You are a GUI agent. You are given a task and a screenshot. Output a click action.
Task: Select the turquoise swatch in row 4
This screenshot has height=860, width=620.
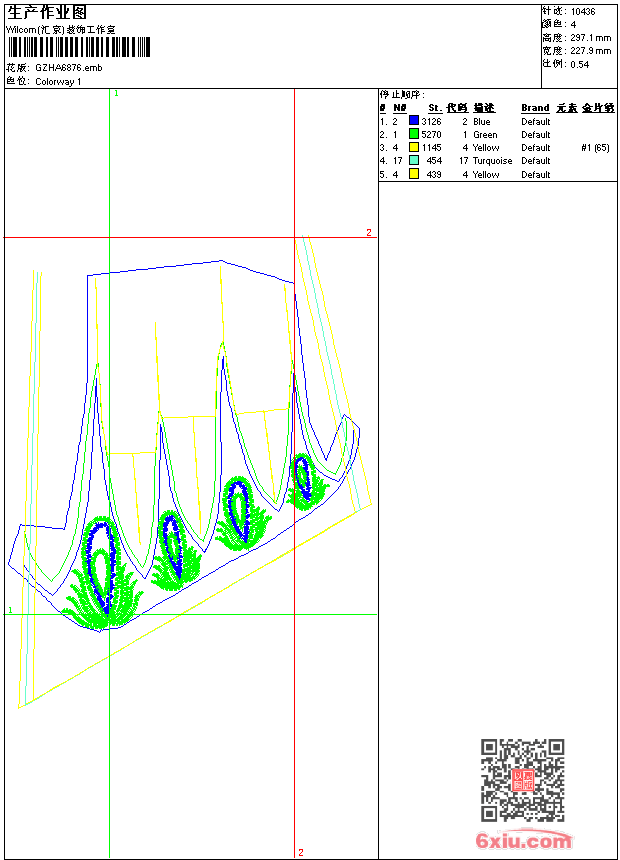click(x=413, y=160)
